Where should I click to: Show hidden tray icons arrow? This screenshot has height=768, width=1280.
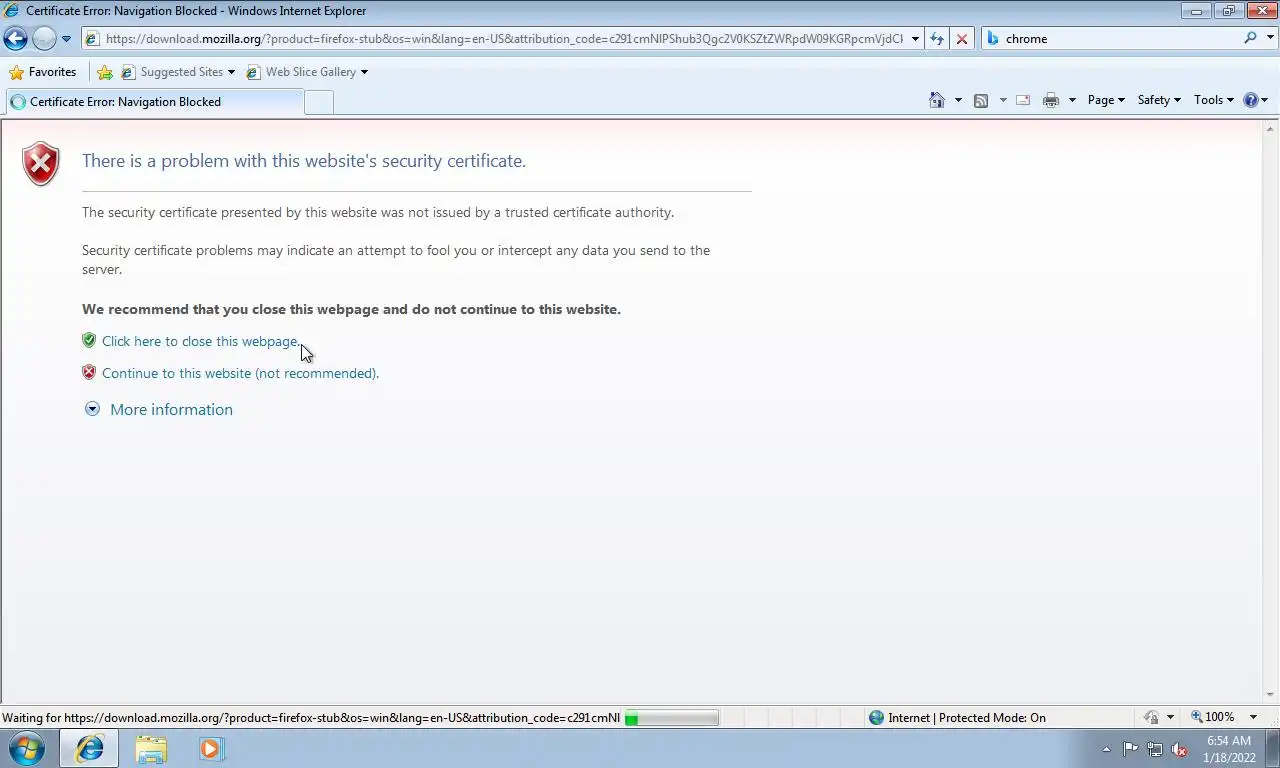coord(1106,749)
